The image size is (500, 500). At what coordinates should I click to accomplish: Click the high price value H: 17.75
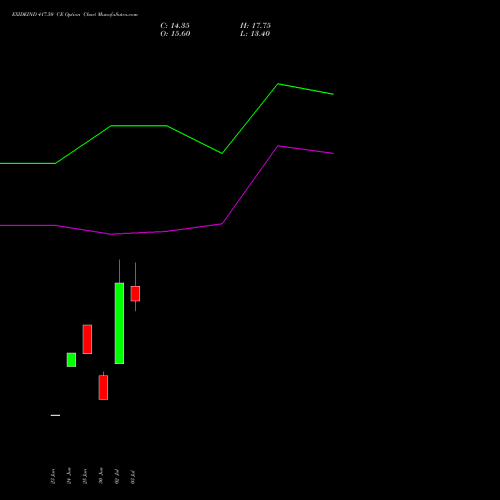(255, 26)
